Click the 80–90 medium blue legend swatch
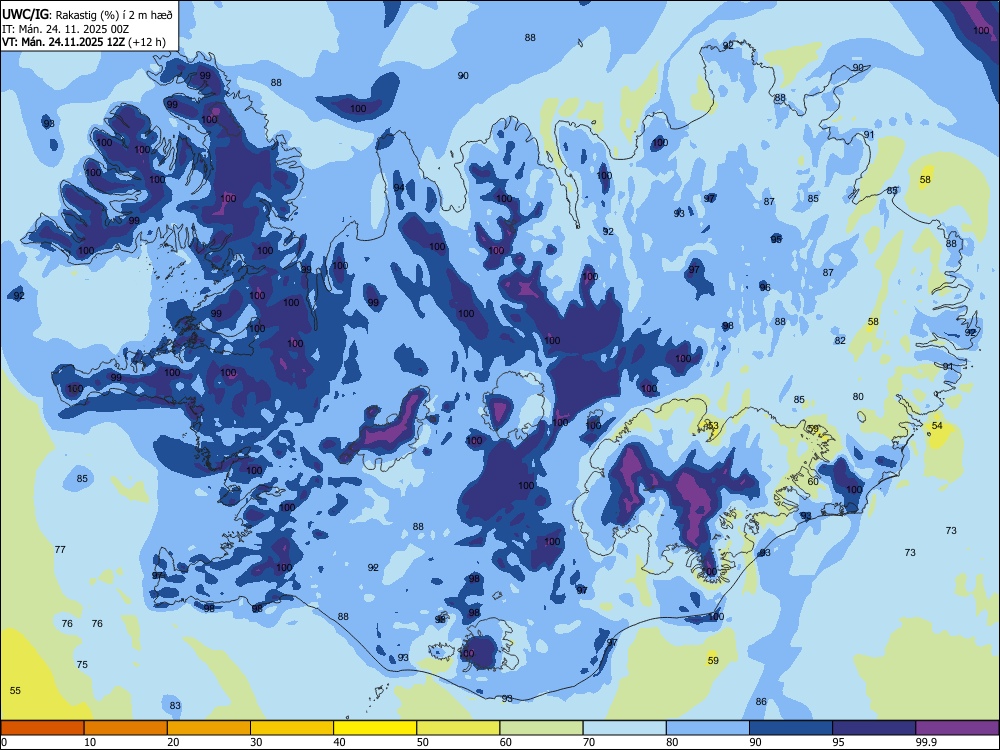The width and height of the screenshot is (1000, 750). tap(708, 728)
